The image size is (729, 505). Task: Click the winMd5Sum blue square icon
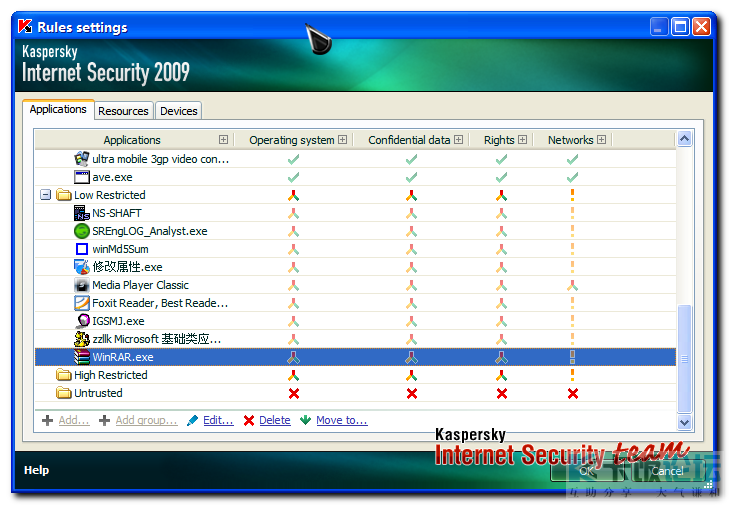81,249
